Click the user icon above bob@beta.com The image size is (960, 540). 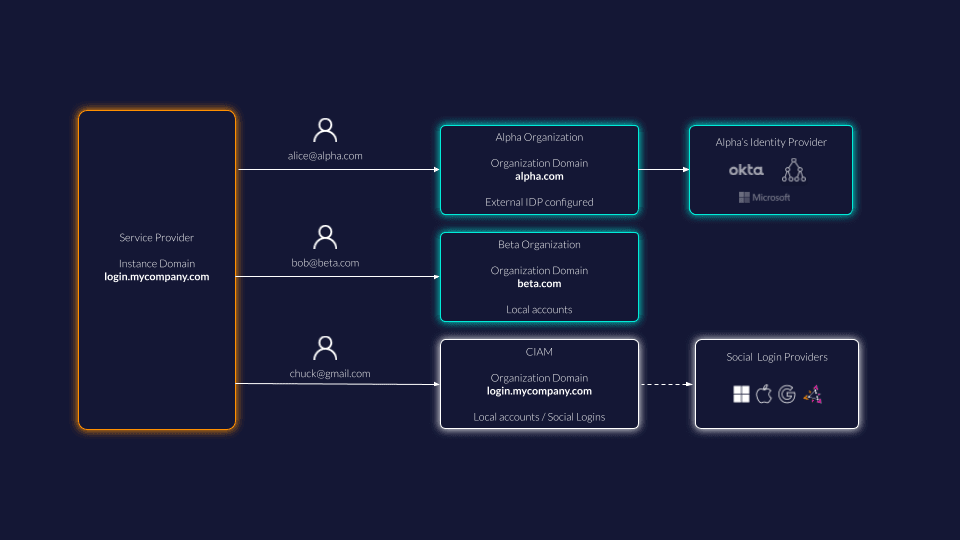click(325, 237)
